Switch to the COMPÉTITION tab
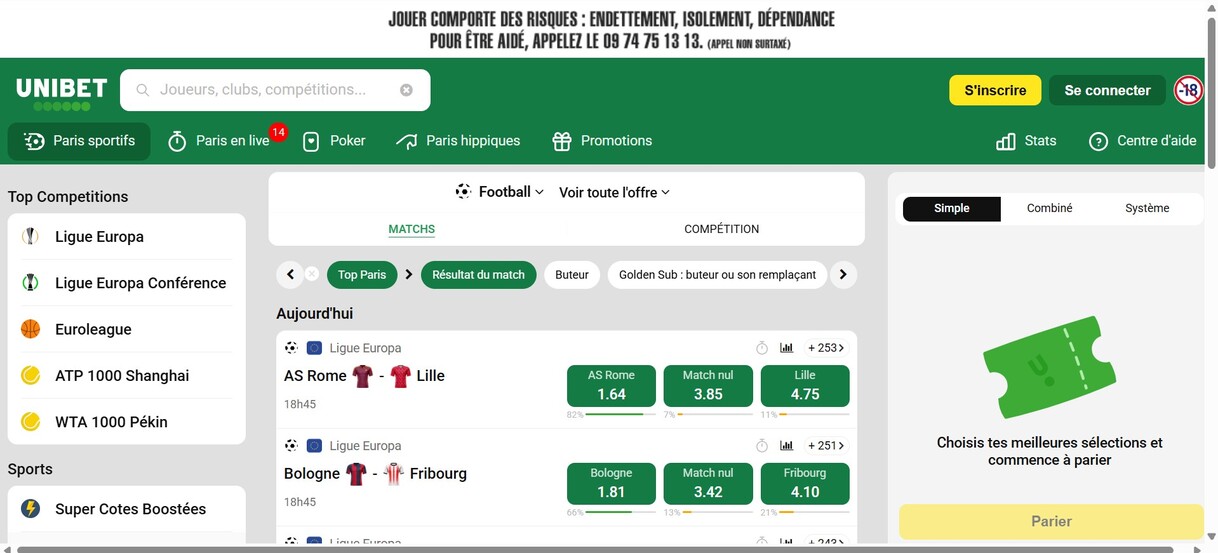This screenshot has height=553, width=1218. (721, 229)
